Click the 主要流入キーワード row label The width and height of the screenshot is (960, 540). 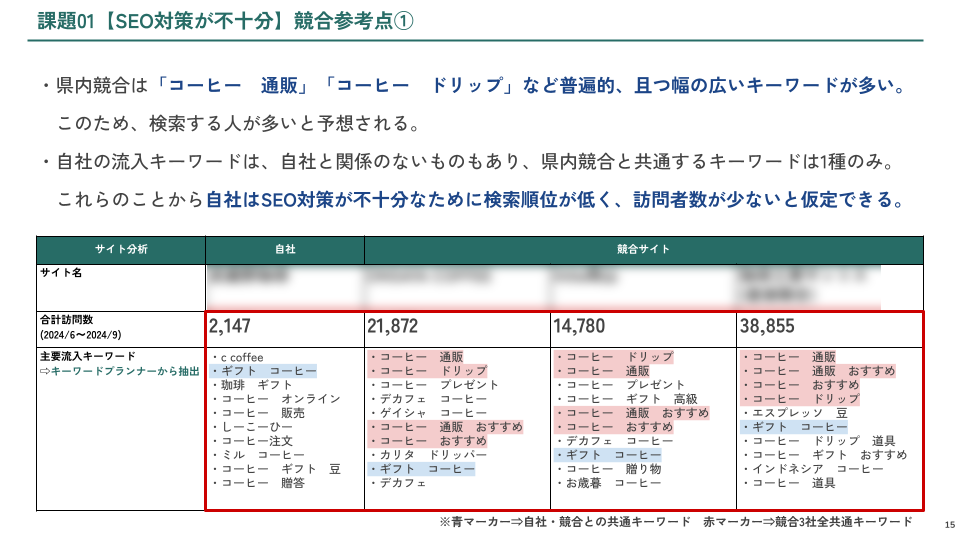(x=90, y=356)
